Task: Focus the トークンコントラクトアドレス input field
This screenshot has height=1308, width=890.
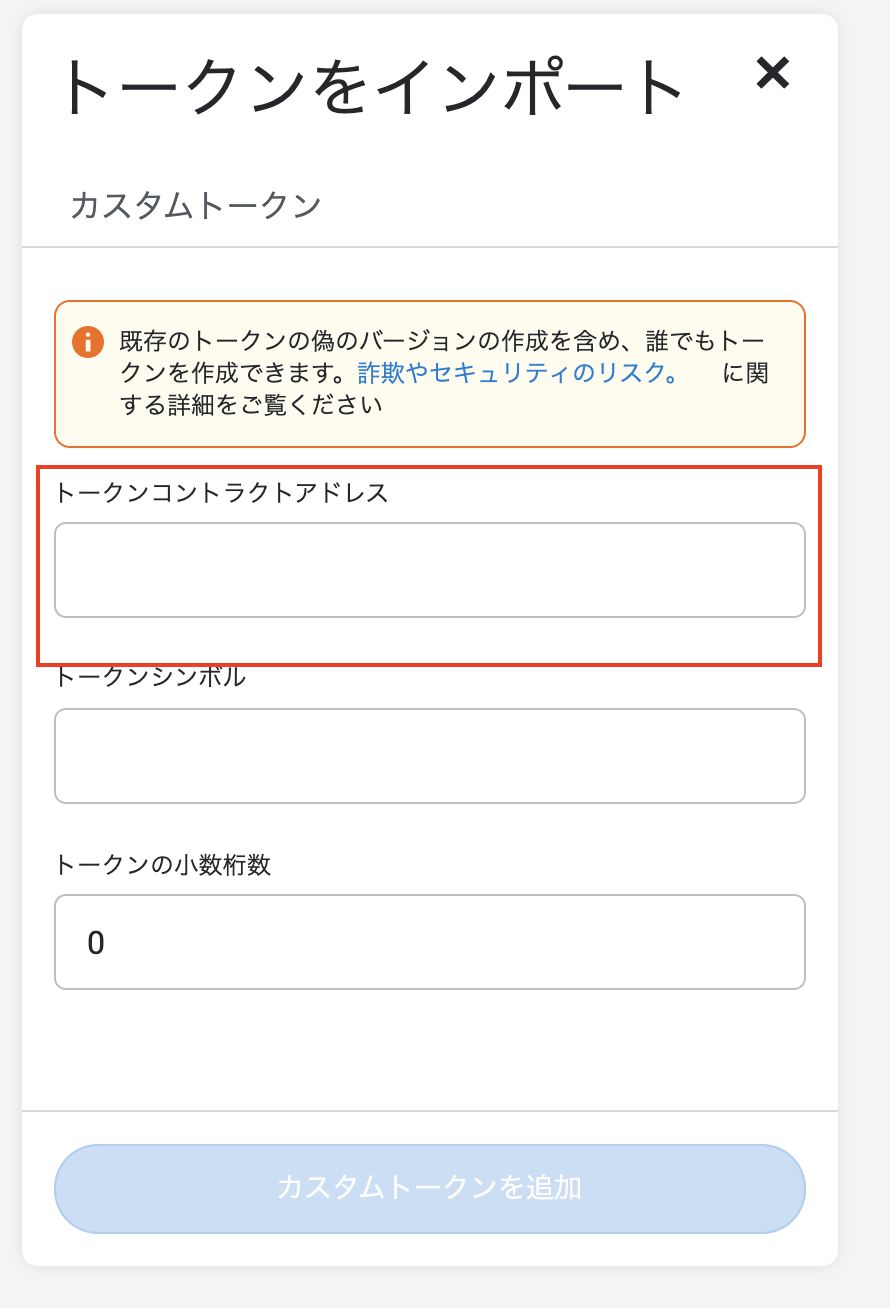Action: [430, 570]
